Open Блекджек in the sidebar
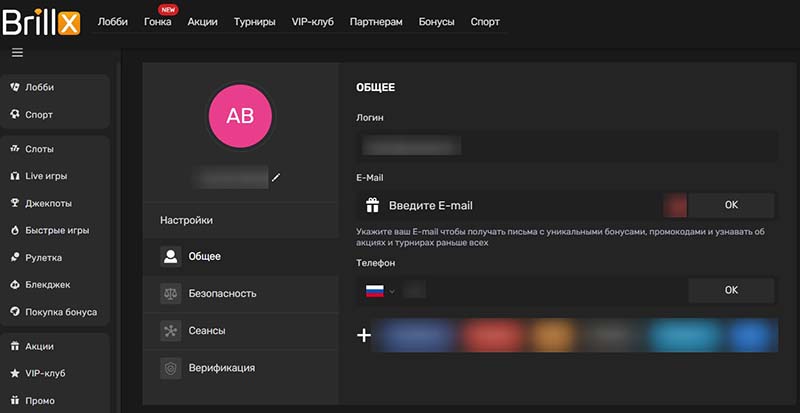 48,284
